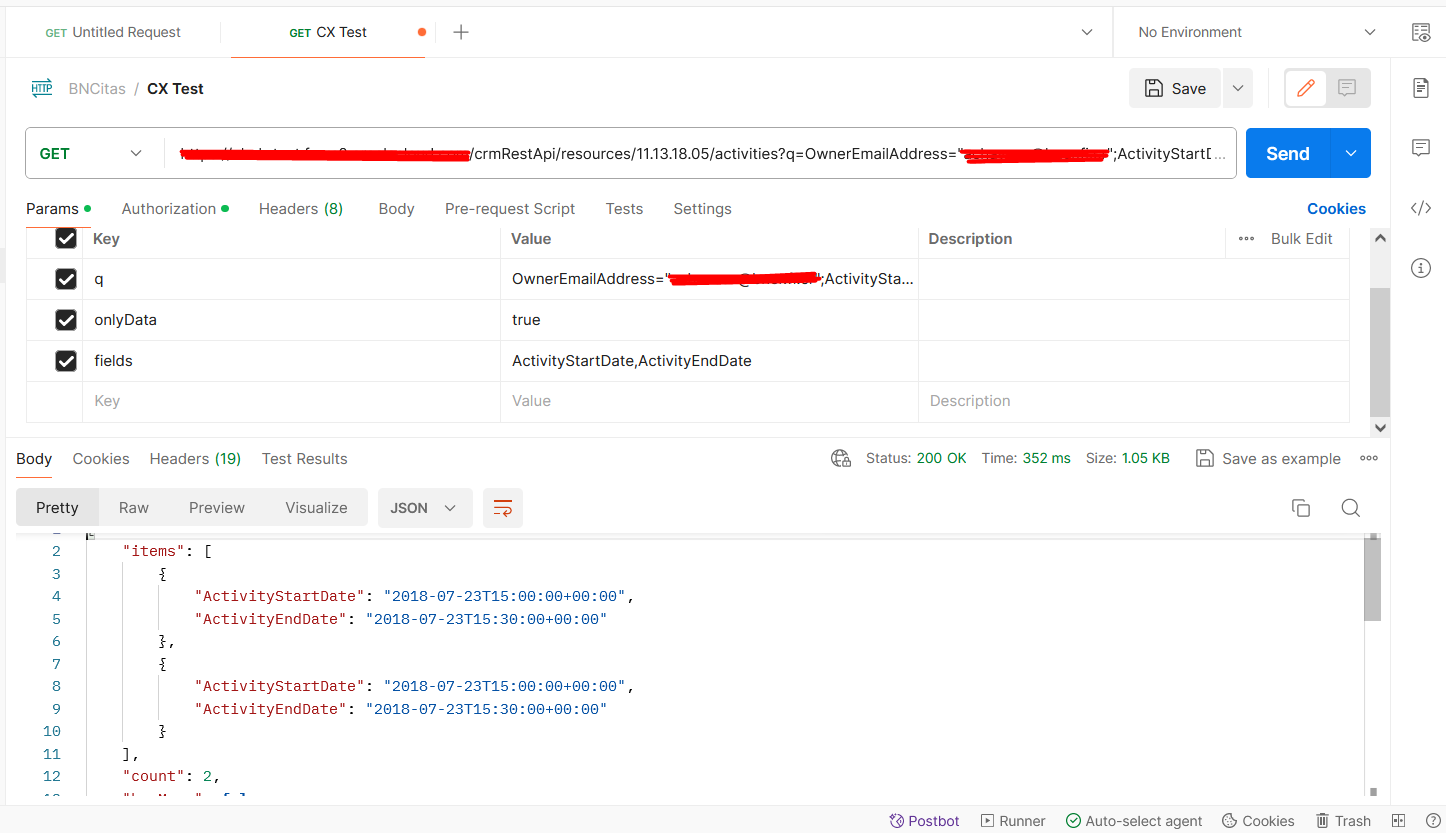Search the response with the magnifier icon
Image resolution: width=1446 pixels, height=833 pixels.
pos(1350,508)
